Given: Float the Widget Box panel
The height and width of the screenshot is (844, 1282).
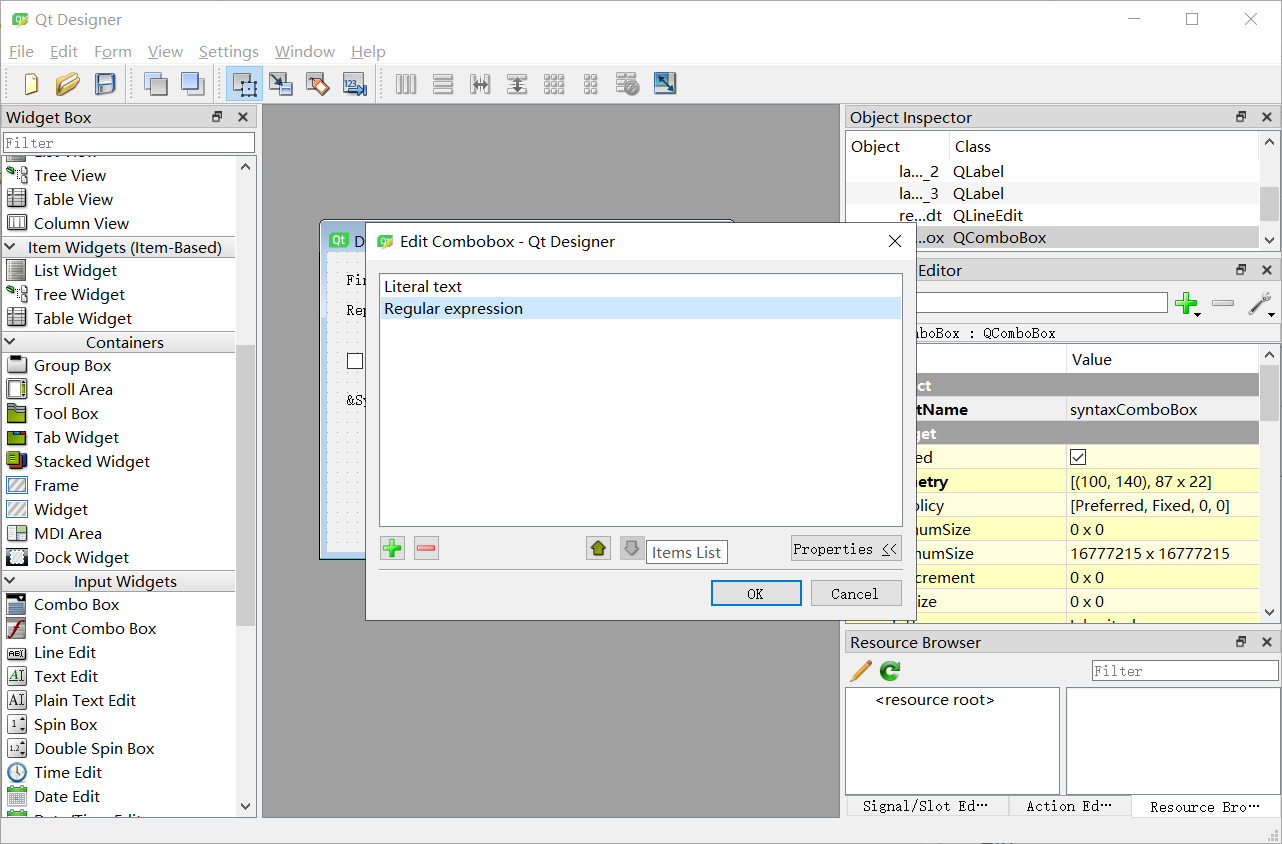Looking at the screenshot, I should pos(217,117).
